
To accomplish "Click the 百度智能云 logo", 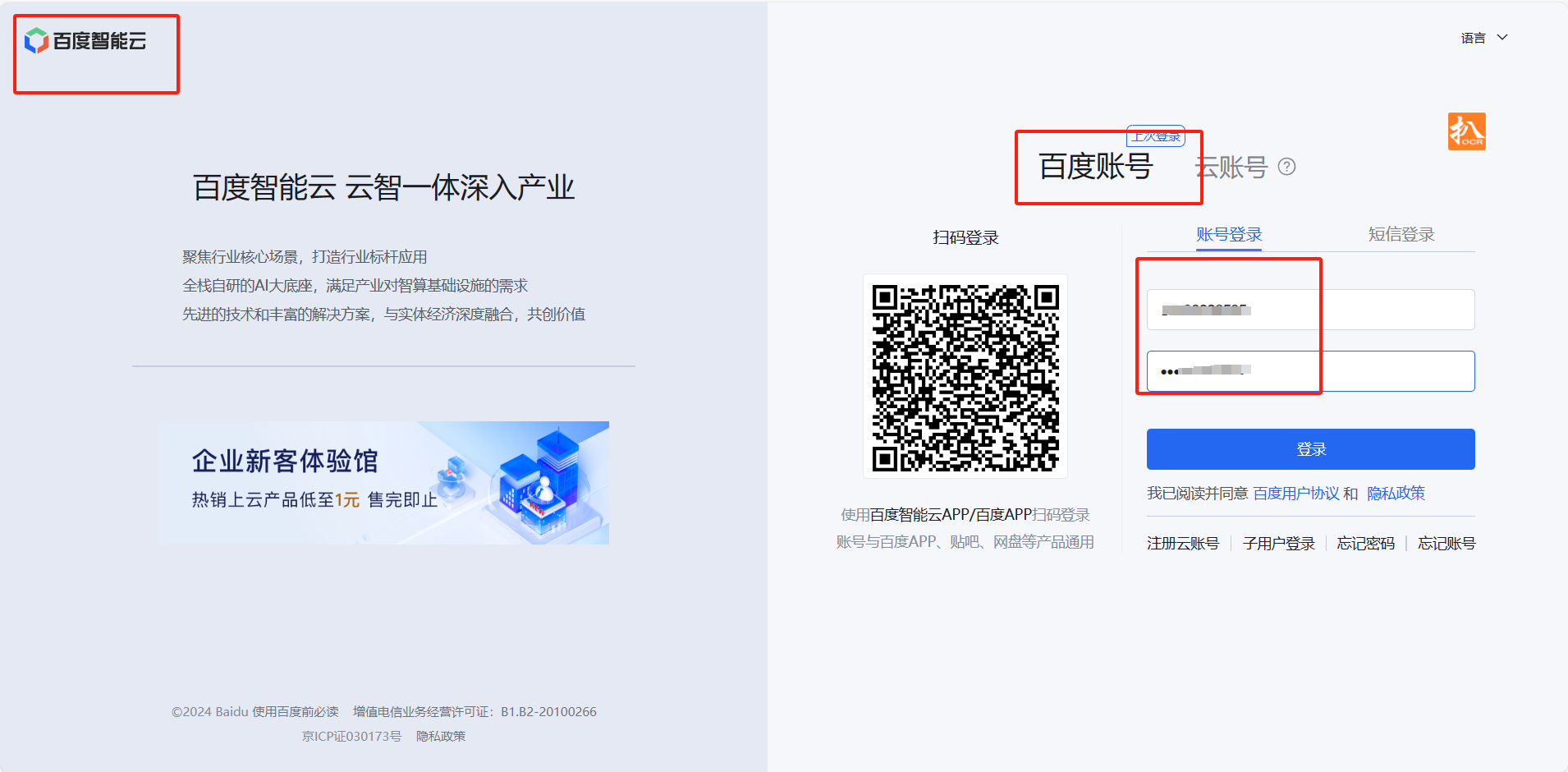I will (x=85, y=41).
